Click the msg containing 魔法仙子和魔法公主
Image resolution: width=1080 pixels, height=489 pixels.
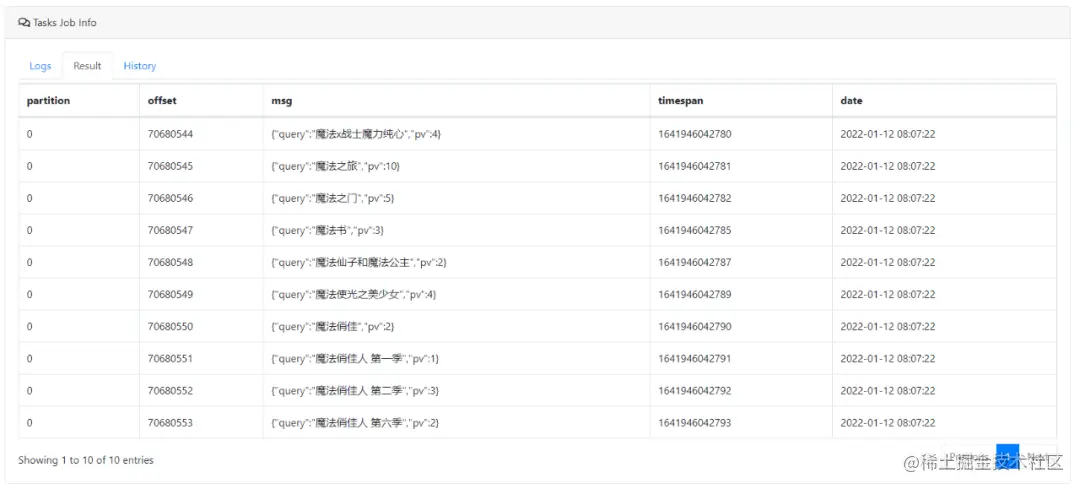(x=360, y=262)
